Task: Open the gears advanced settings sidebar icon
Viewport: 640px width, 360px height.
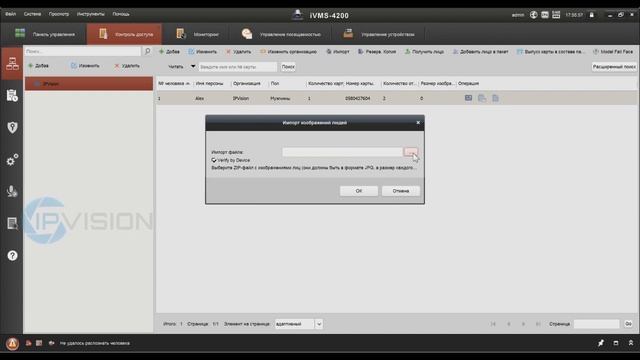Action: click(12, 160)
